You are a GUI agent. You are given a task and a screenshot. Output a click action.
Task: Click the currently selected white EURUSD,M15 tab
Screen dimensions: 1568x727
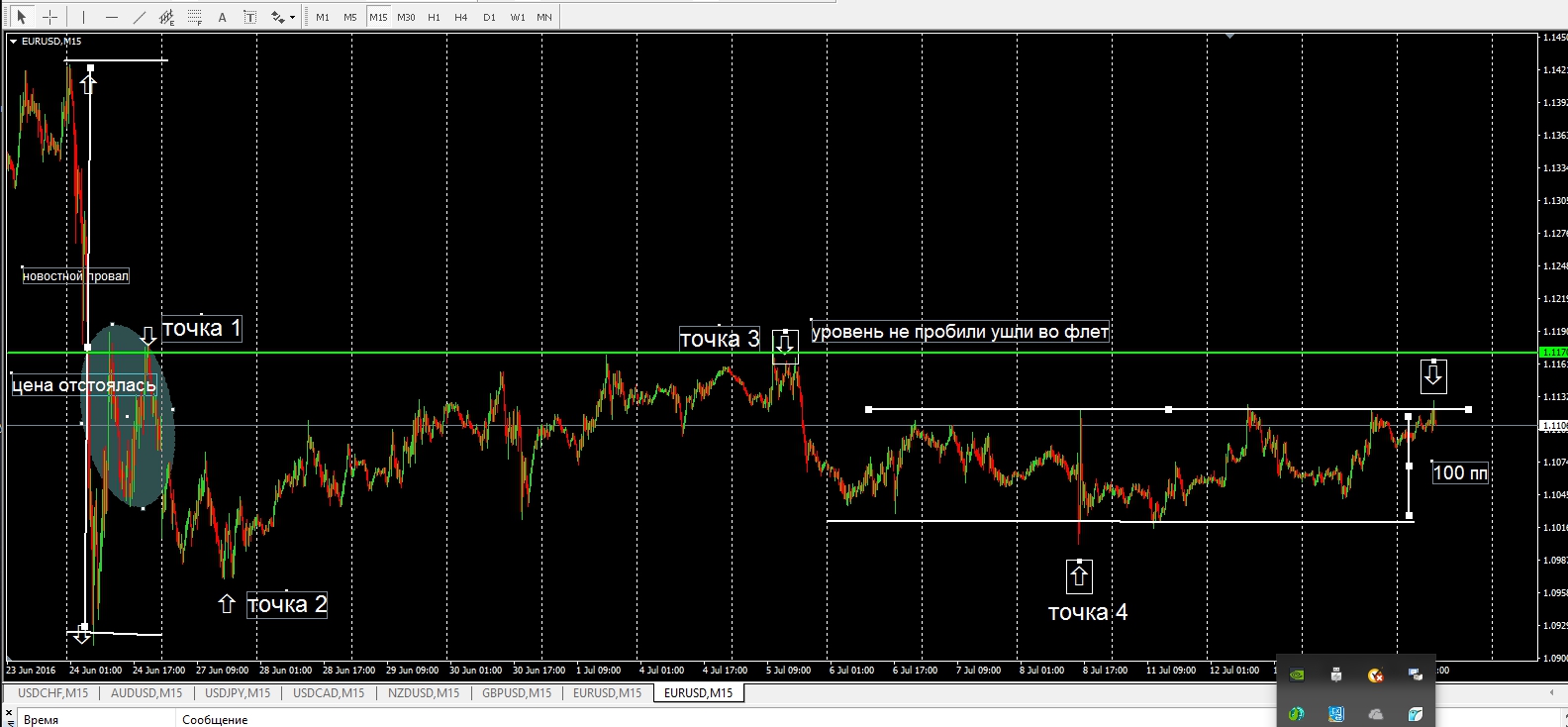pyautogui.click(x=699, y=693)
